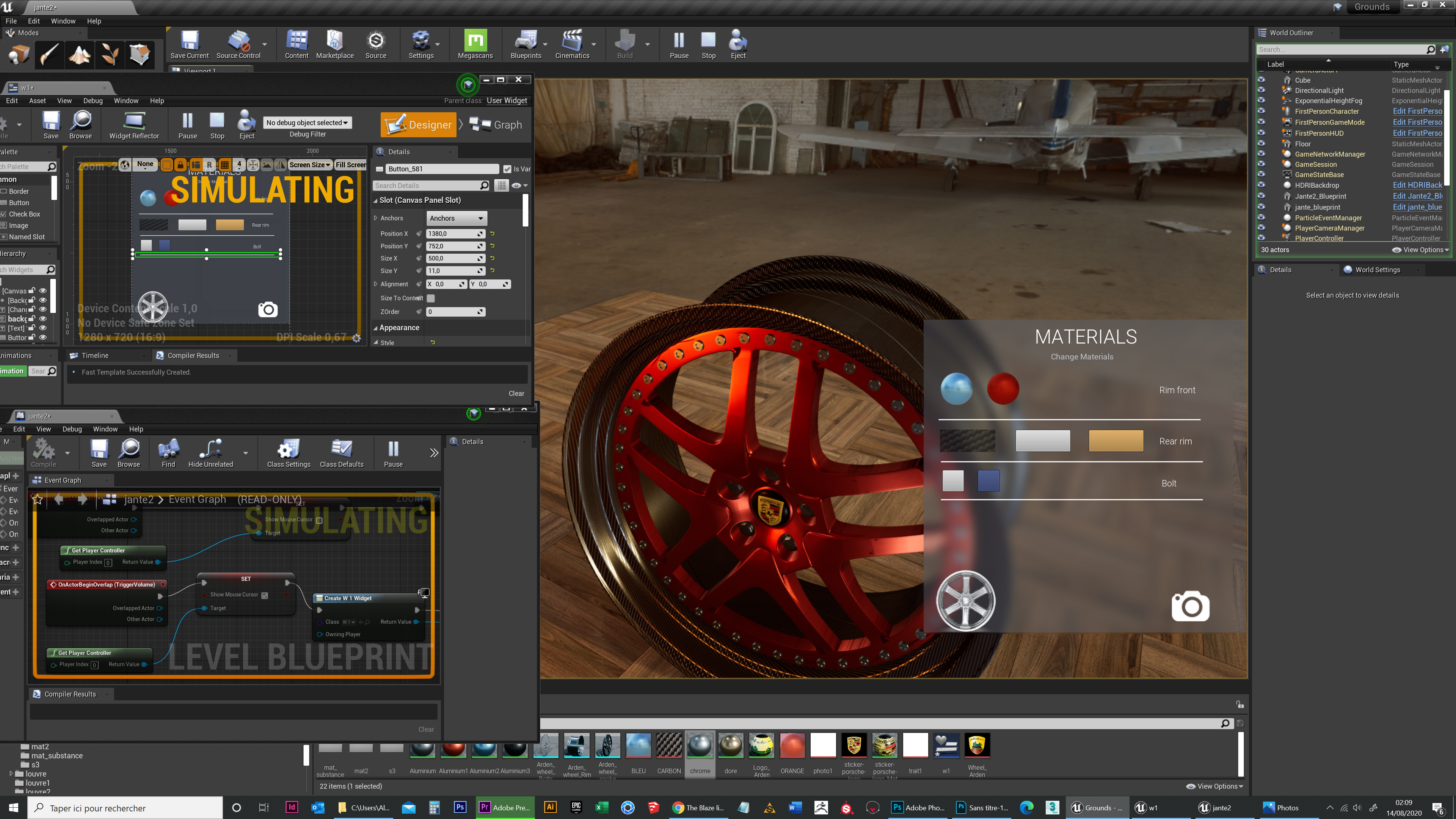The width and height of the screenshot is (1456, 819).
Task: Select the Landscape mode icon
Action: point(80,55)
